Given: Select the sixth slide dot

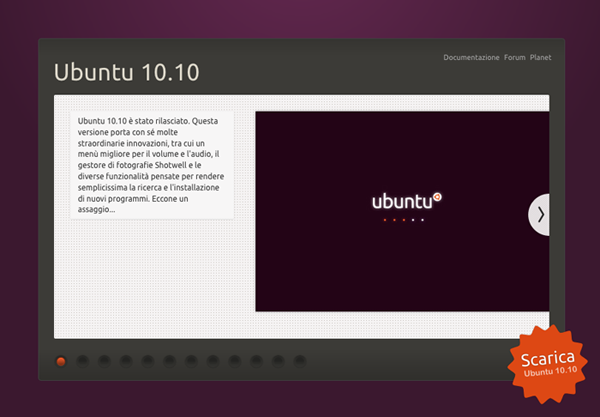Looking at the screenshot, I should tap(170, 361).
